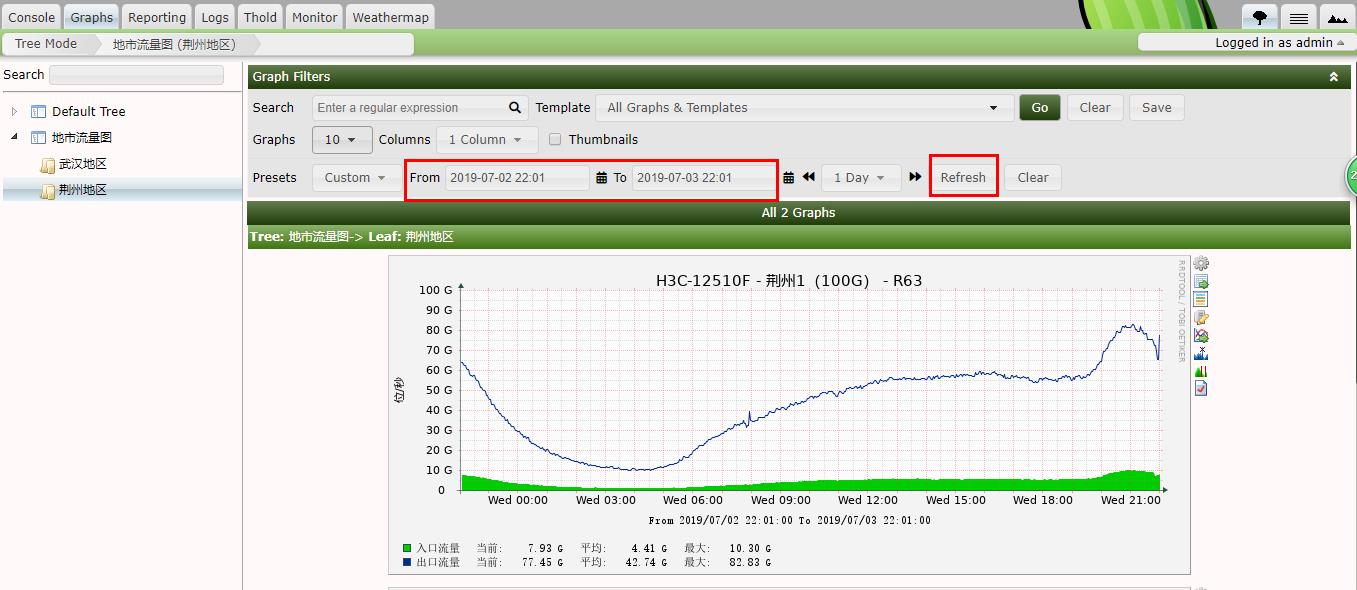Image resolution: width=1357 pixels, height=590 pixels.
Task: Click the Refresh button
Action: [963, 178]
